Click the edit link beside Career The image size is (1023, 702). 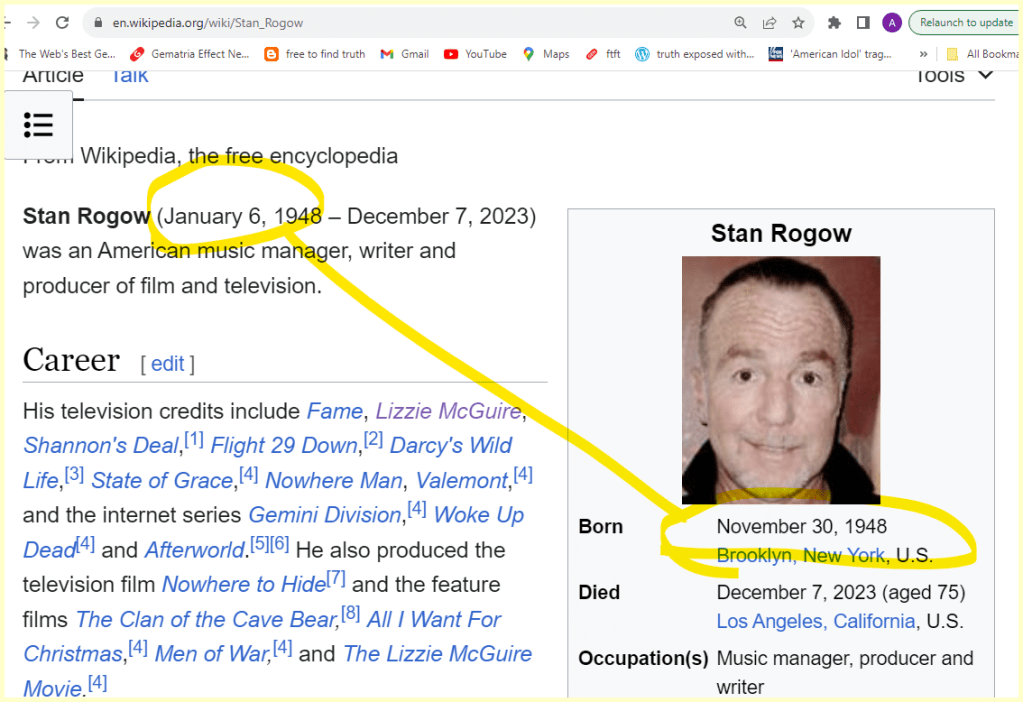coord(167,364)
